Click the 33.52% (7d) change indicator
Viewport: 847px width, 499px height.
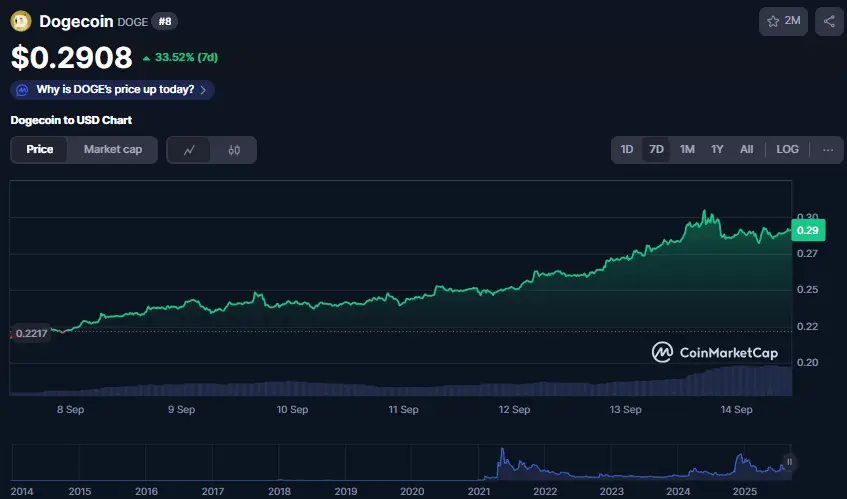click(180, 57)
